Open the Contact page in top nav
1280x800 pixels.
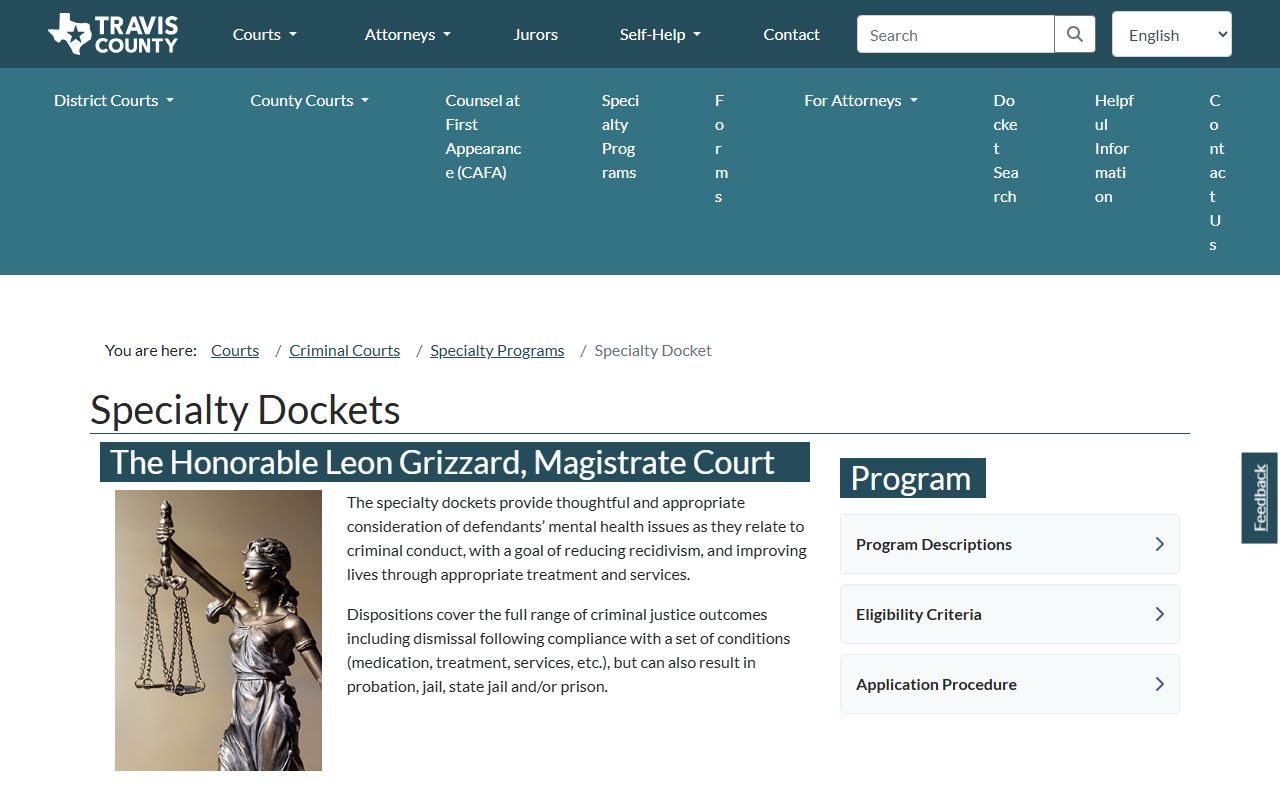[792, 34]
